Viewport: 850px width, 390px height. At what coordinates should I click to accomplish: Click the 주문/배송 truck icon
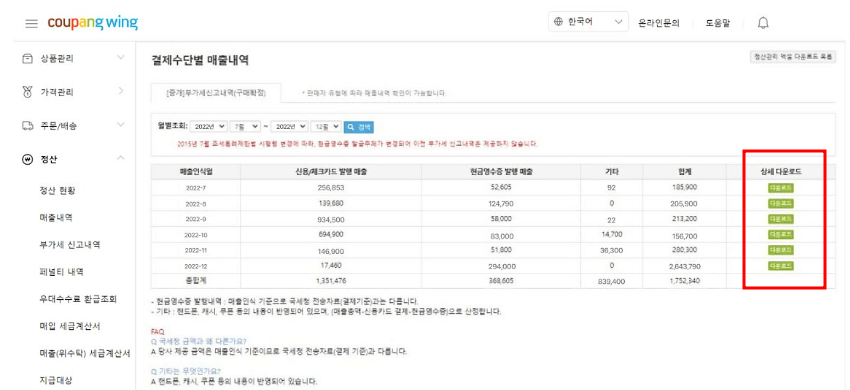[27, 125]
